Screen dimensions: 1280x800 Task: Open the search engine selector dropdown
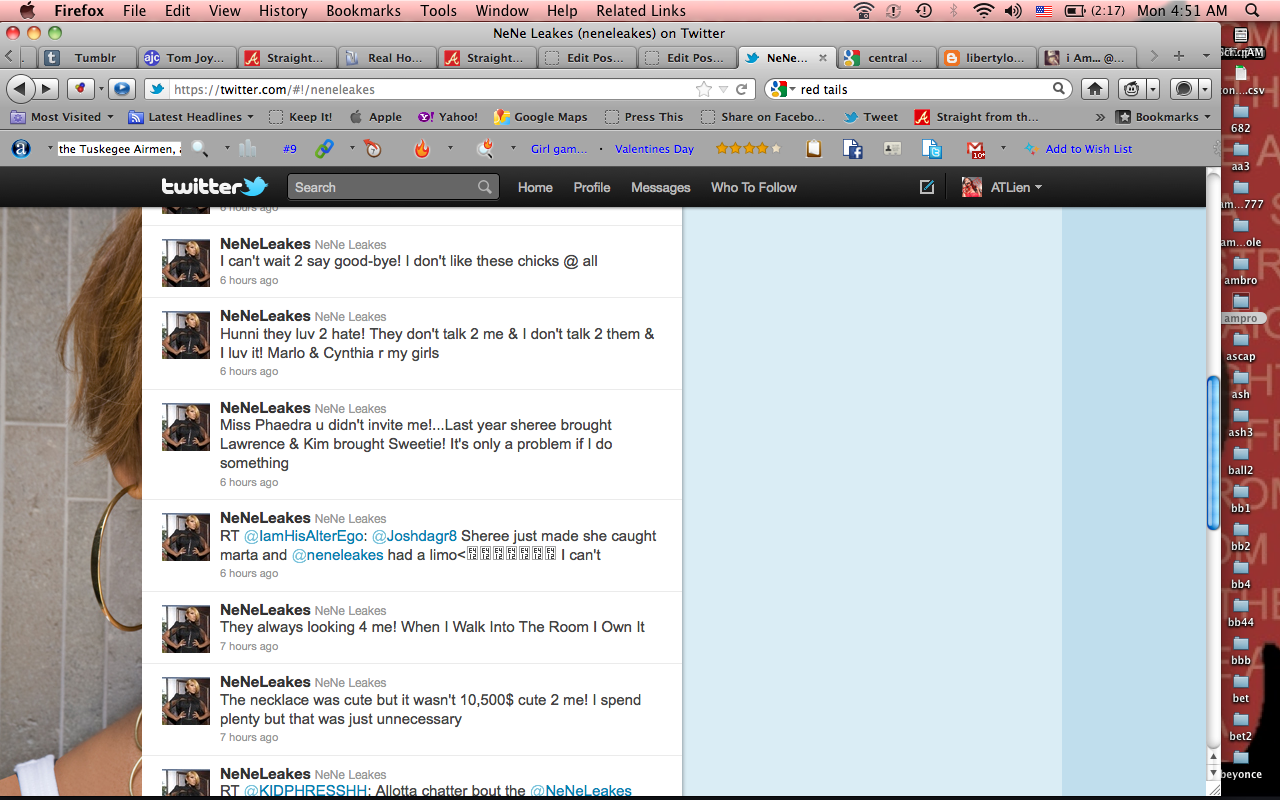click(781, 89)
